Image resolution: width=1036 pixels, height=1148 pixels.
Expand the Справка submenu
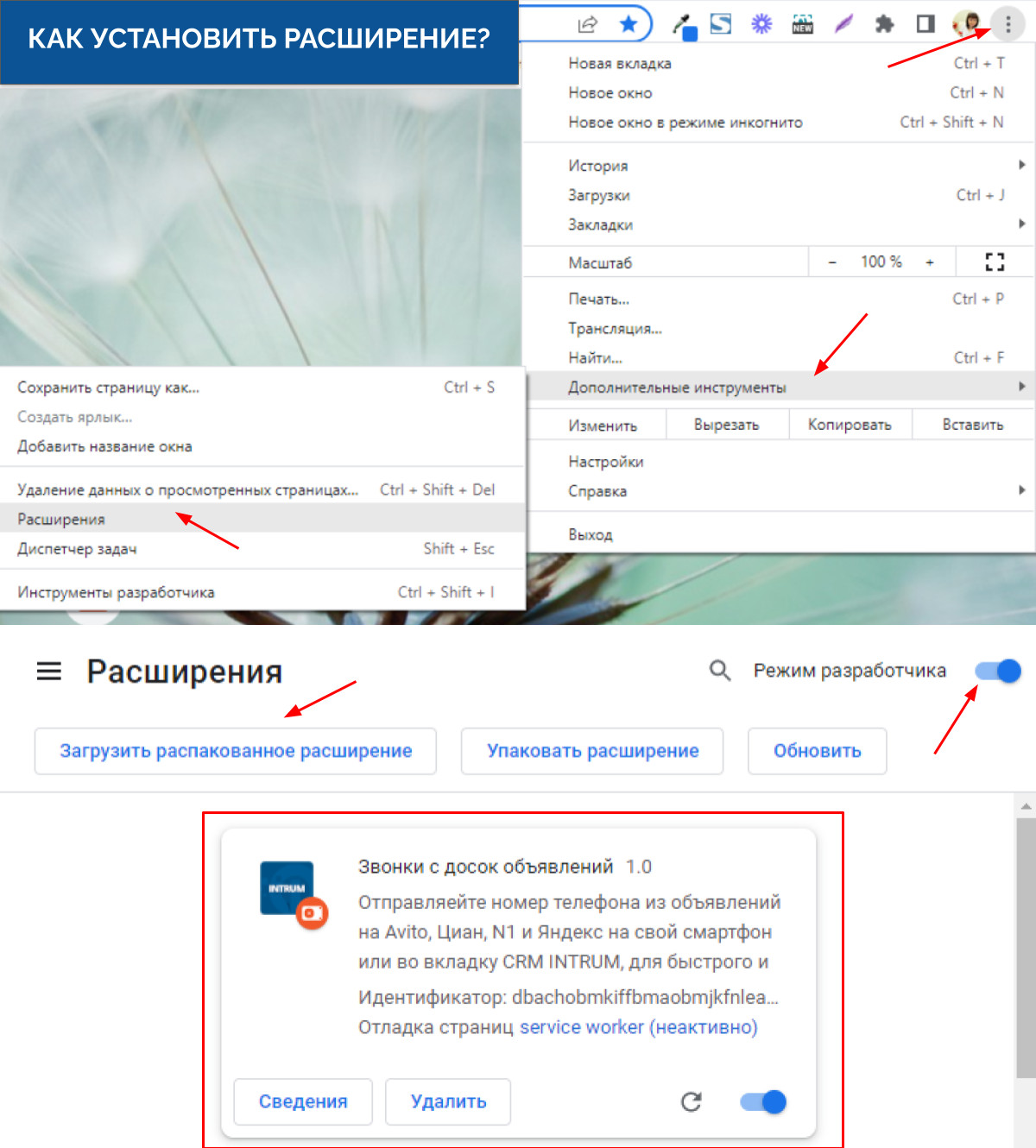pyautogui.click(x=779, y=491)
